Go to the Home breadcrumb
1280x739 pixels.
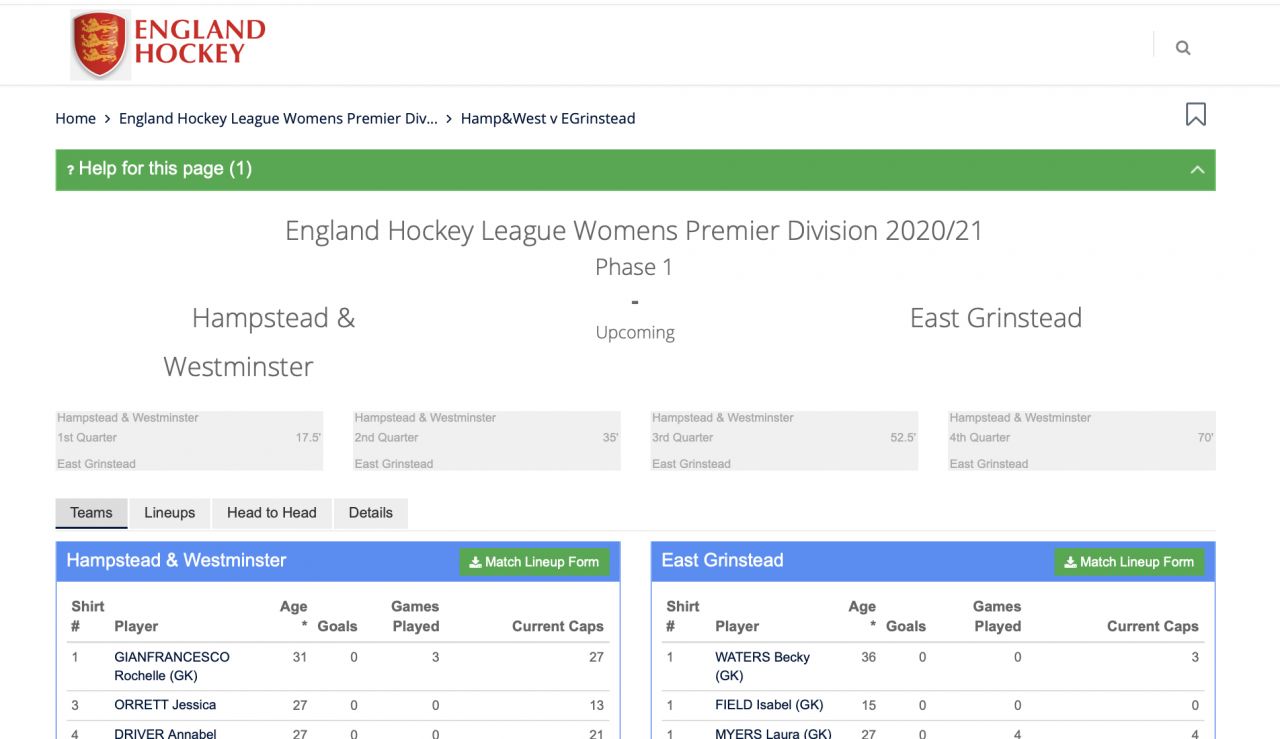(x=75, y=118)
